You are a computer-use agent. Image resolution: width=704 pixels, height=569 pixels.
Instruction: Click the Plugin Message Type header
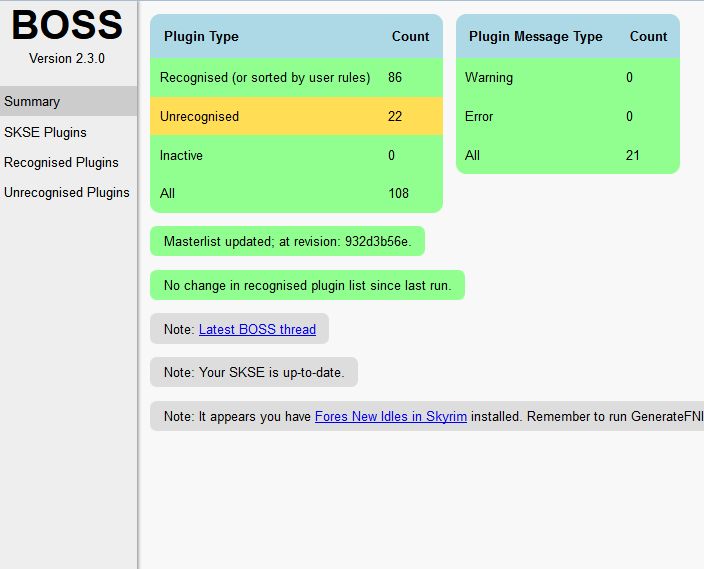tap(536, 36)
